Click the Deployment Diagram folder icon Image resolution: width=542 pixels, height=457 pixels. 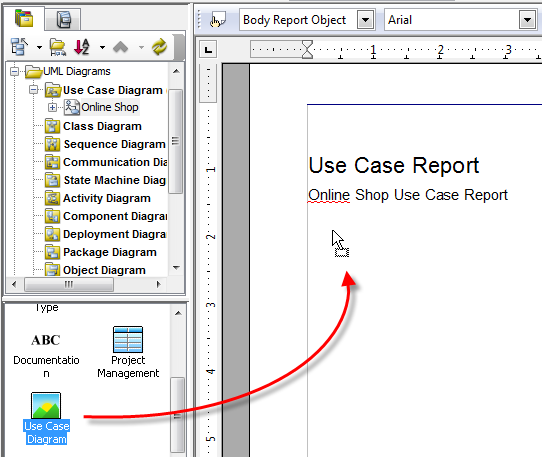(x=53, y=234)
